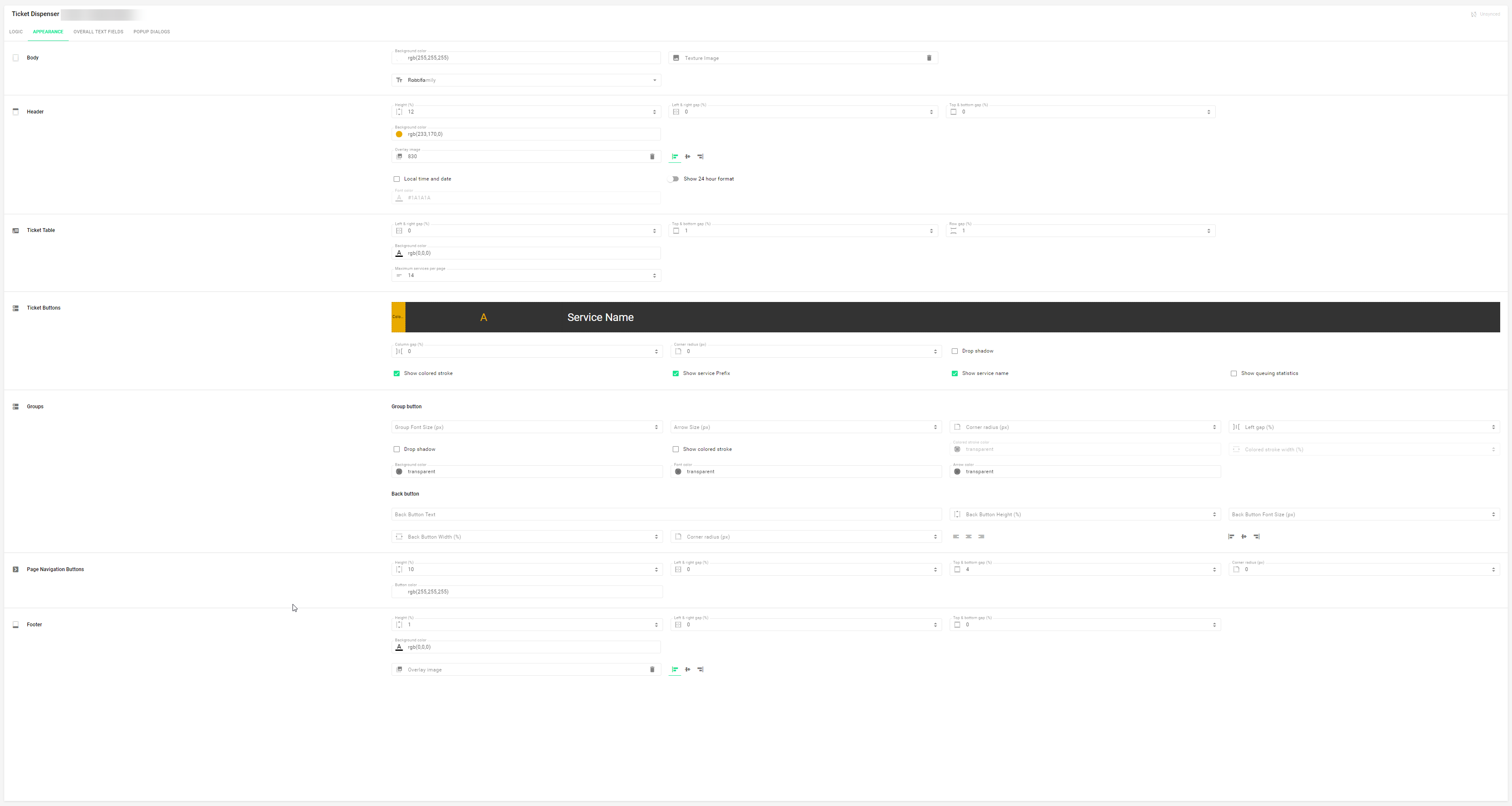Screen dimensions: 1512x806
Task: Align Back button position to the right
Action: tap(1257, 536)
